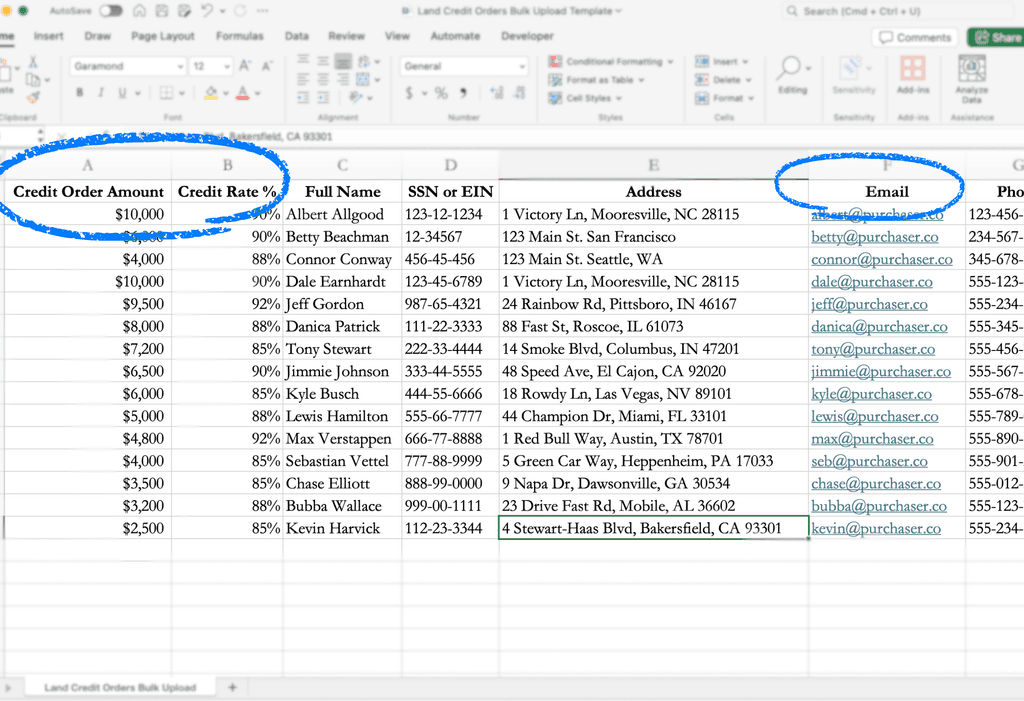Click the green Share button
Image resolution: width=1024 pixels, height=701 pixels.
[997, 37]
